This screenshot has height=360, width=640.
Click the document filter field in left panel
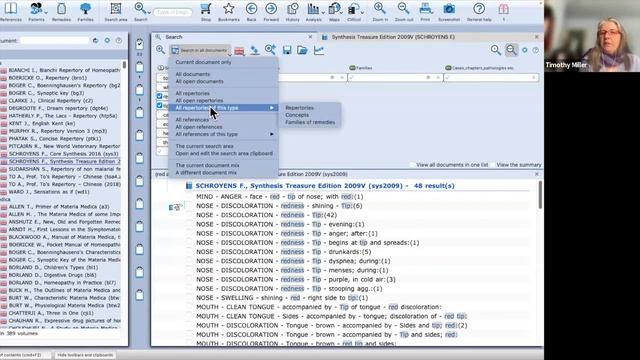[x=55, y=40]
